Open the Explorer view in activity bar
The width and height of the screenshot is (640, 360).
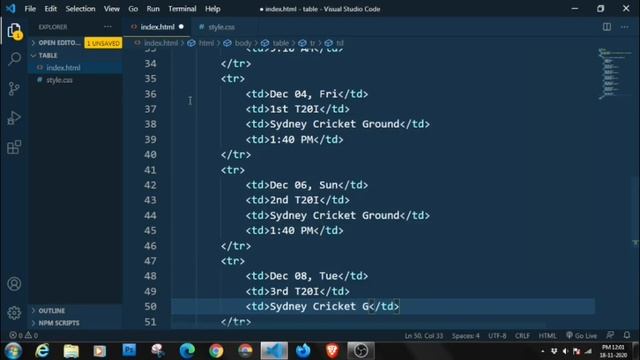coord(14,31)
